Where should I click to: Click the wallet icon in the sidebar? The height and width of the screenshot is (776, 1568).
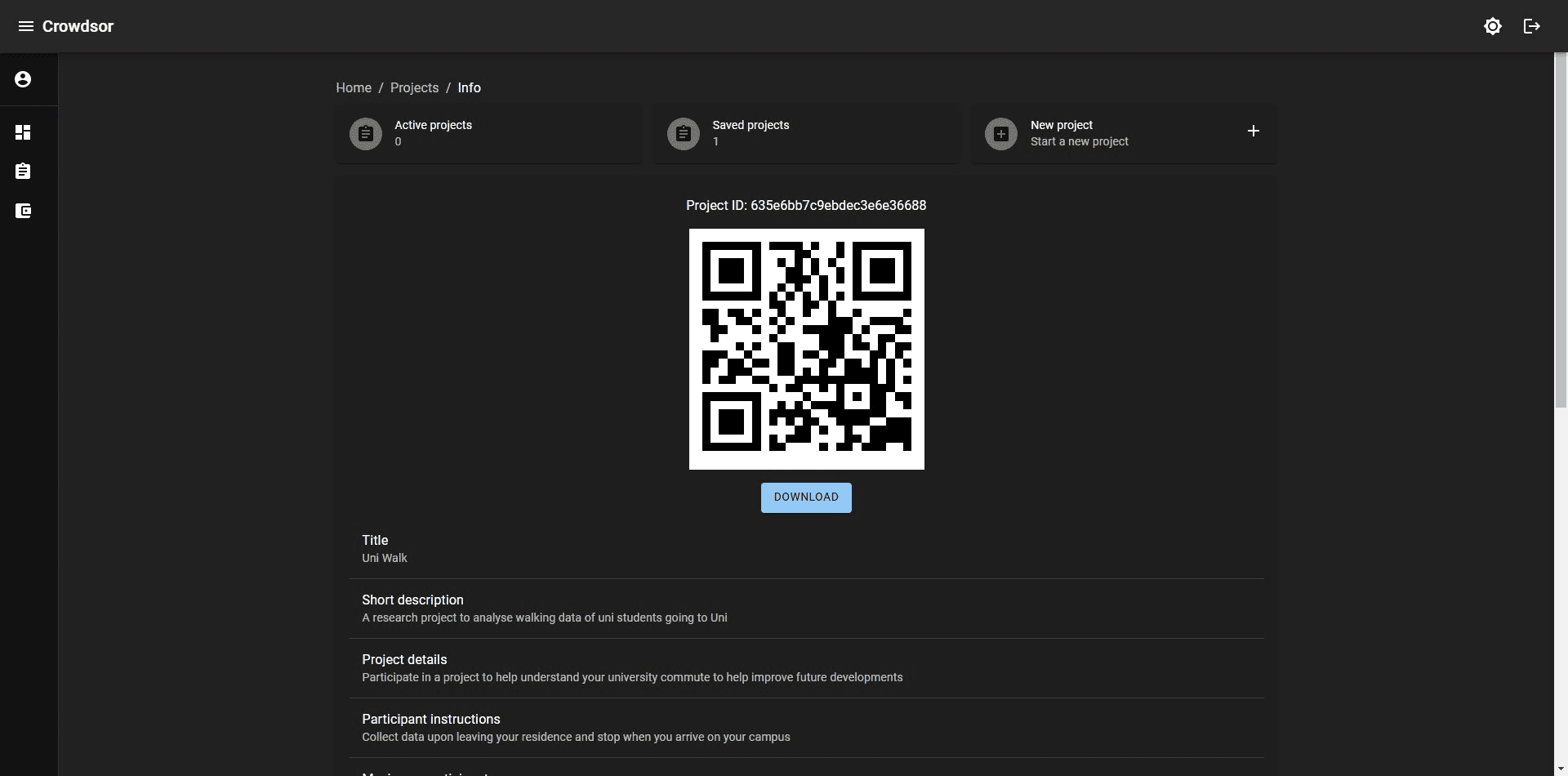[23, 211]
